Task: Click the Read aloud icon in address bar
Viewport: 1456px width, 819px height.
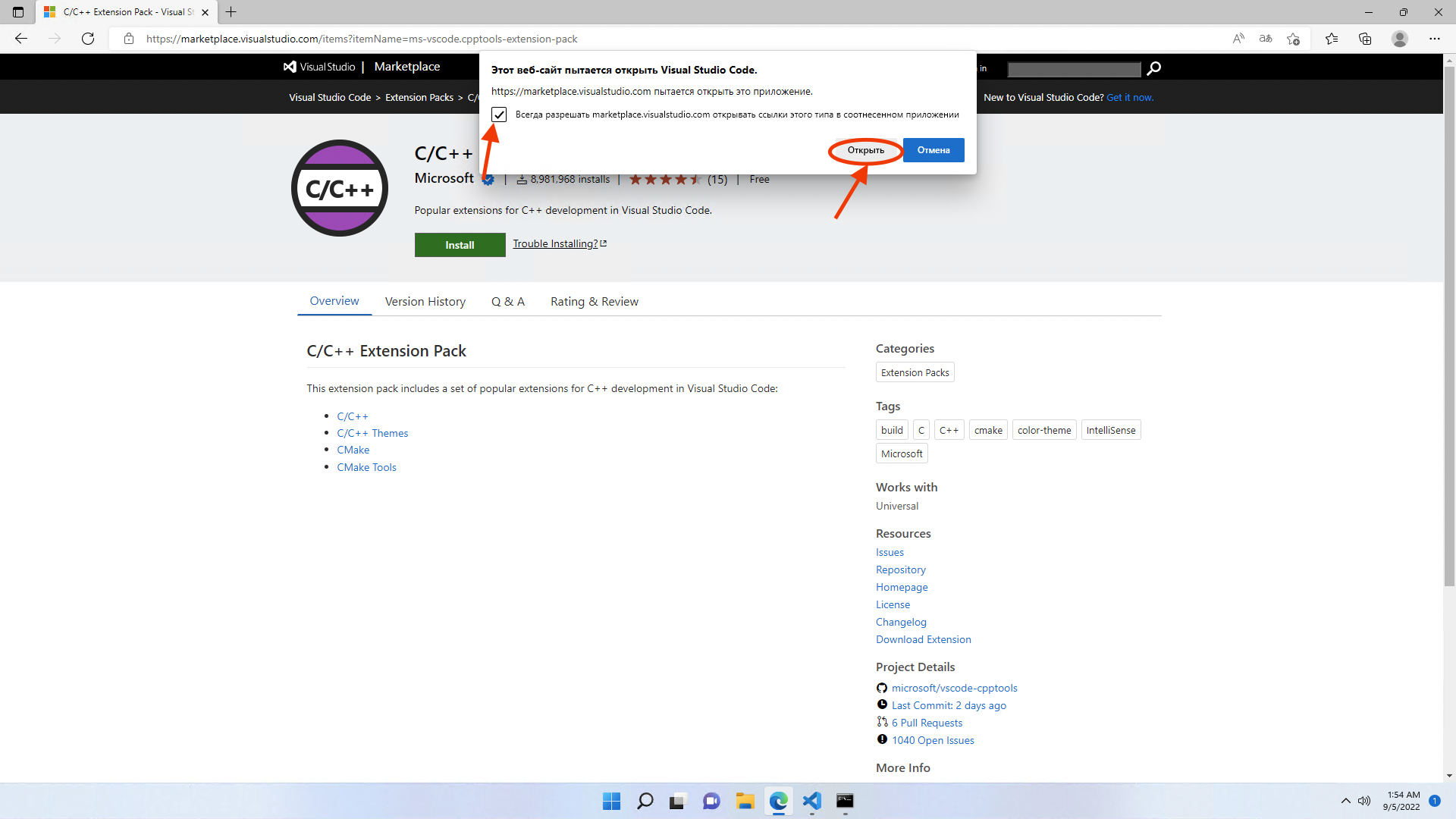Action: point(1238,39)
